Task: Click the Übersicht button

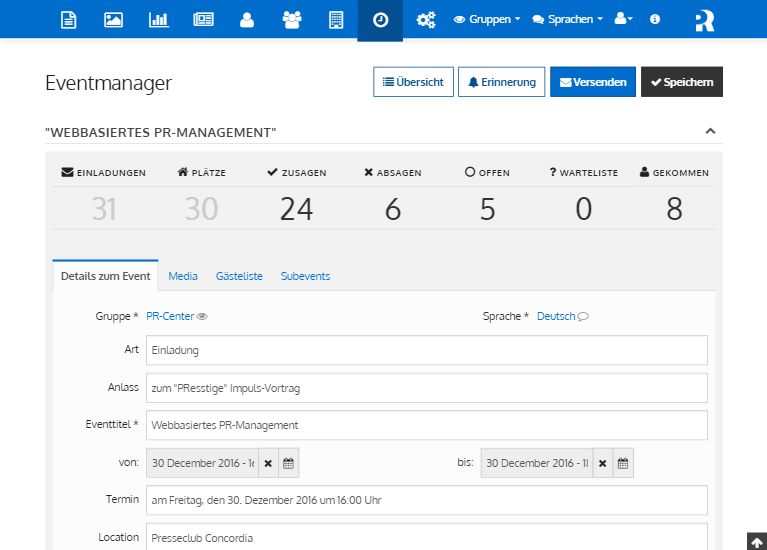Action: pyautogui.click(x=413, y=82)
